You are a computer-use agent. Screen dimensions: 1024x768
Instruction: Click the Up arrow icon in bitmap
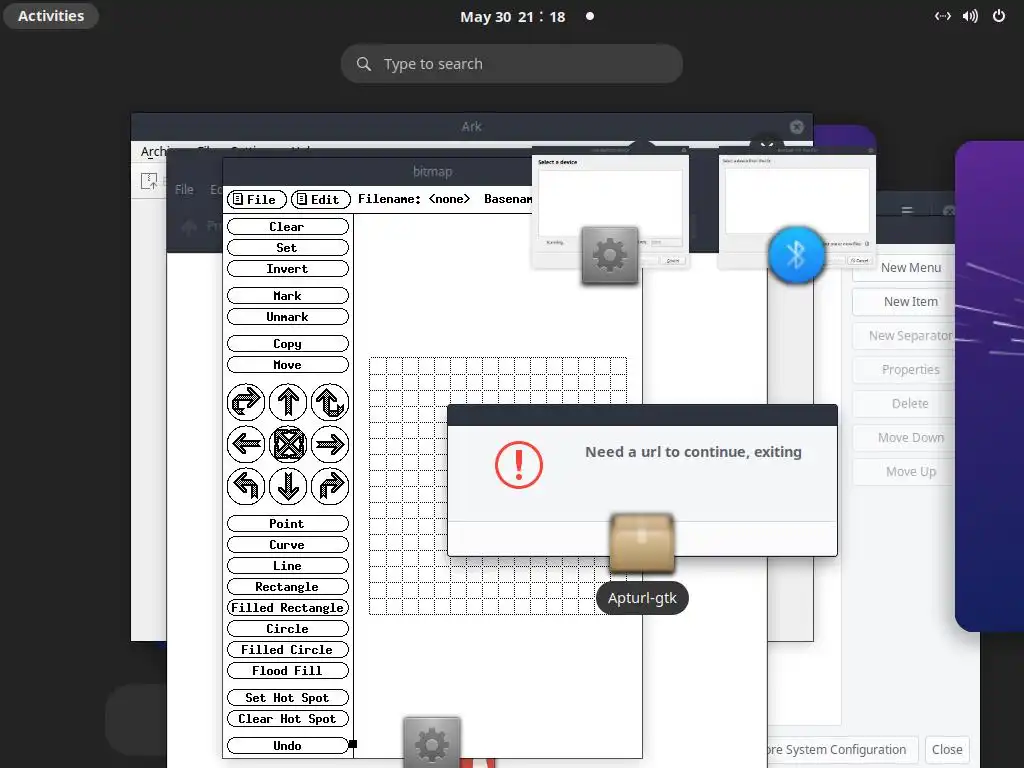[287, 402]
